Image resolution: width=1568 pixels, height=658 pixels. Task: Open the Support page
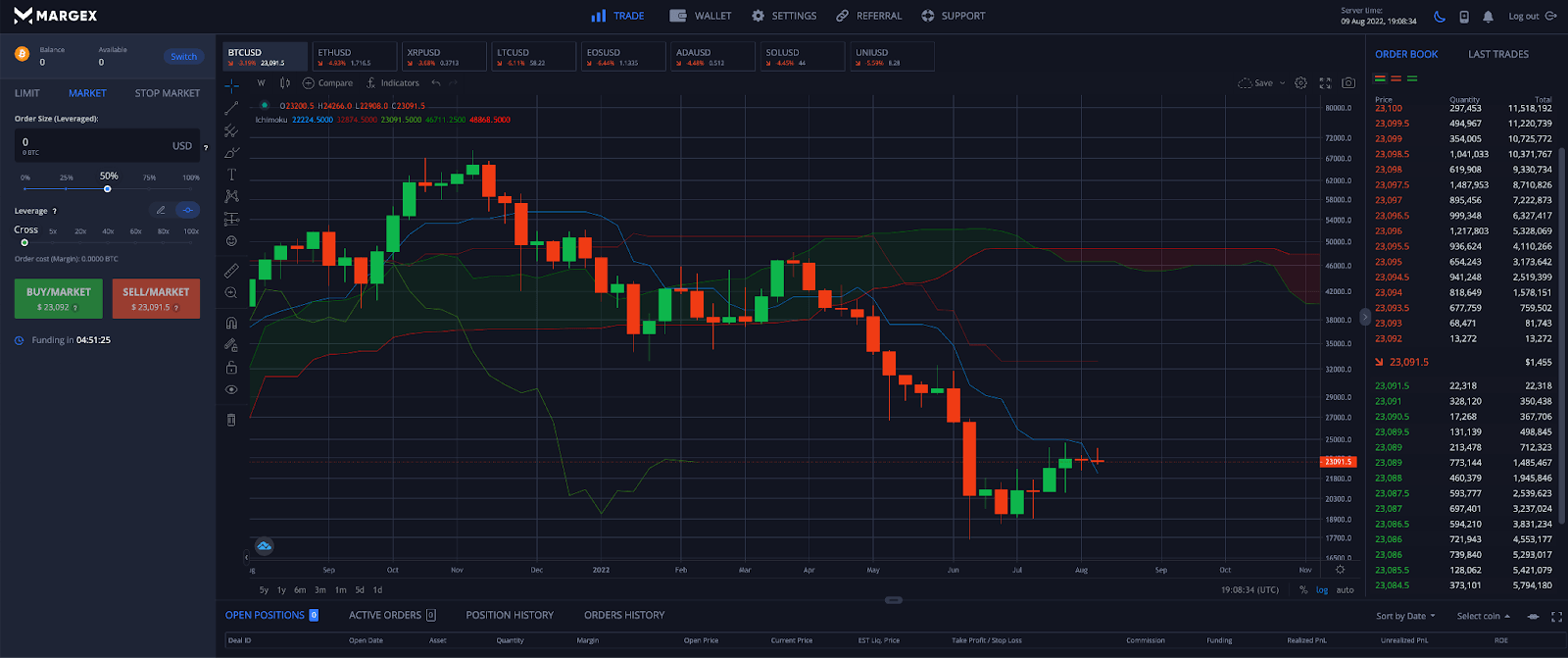[x=954, y=16]
